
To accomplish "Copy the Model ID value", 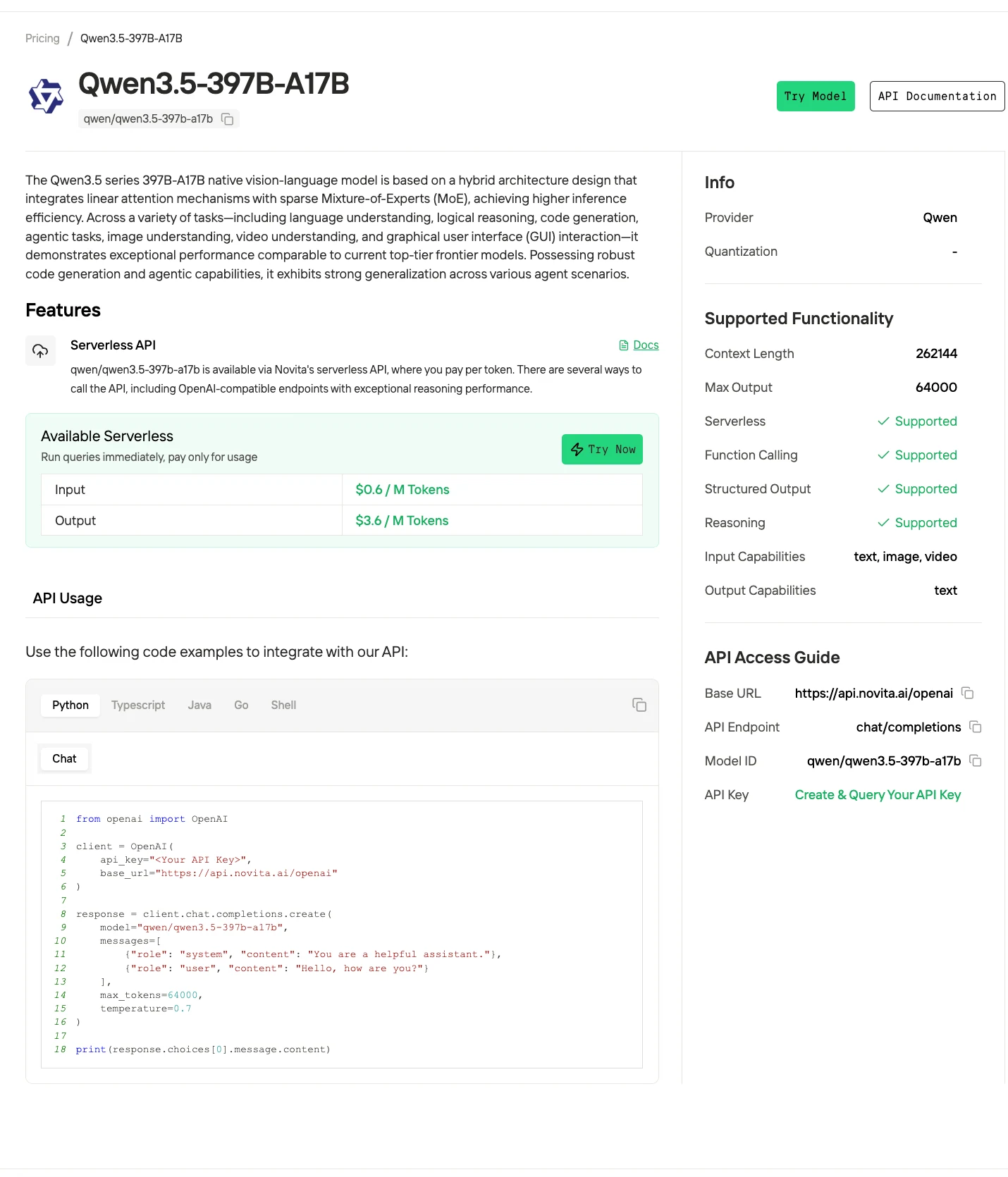I will point(976,760).
